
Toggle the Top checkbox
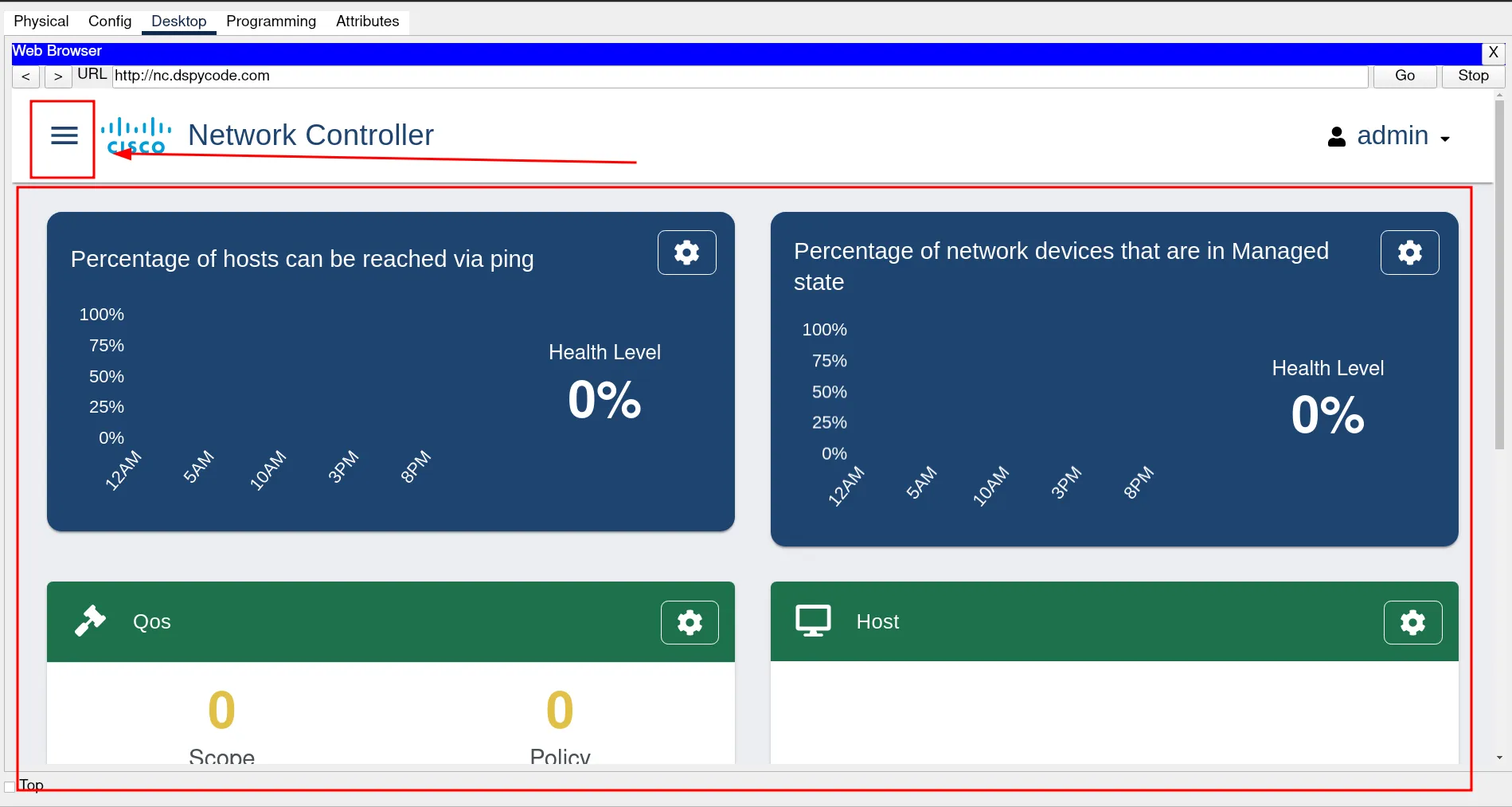click(10, 786)
